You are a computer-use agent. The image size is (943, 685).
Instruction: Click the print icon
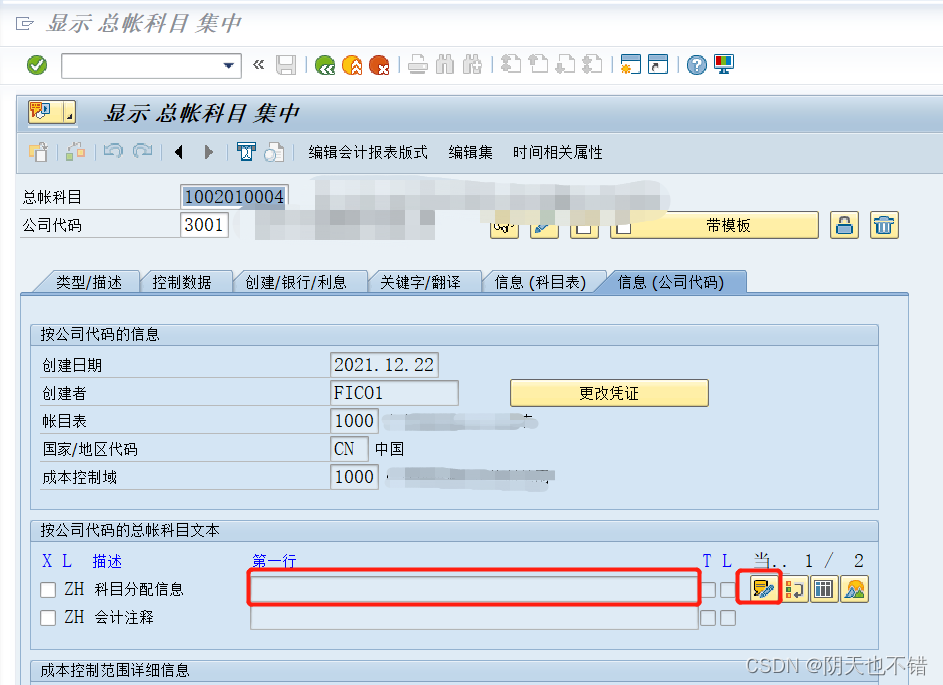pyautogui.click(x=417, y=65)
